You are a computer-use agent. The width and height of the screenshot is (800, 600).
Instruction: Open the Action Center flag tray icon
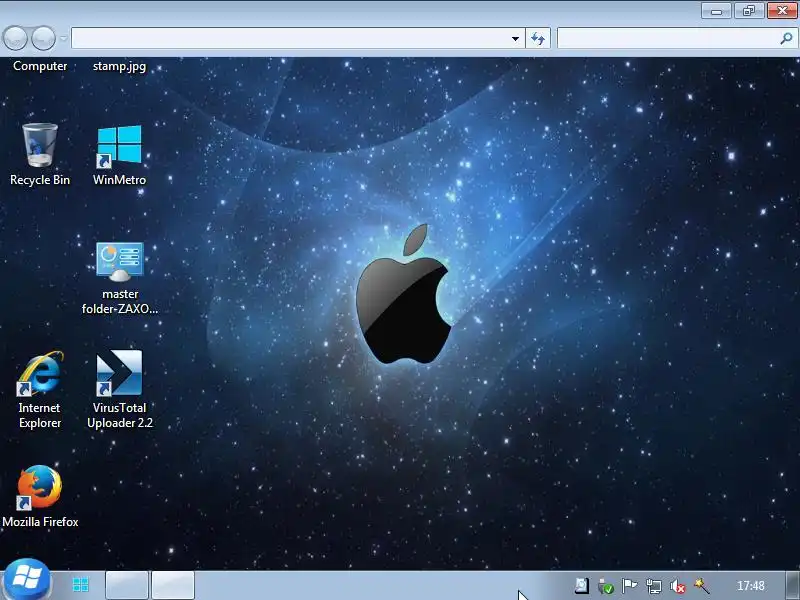point(630,586)
